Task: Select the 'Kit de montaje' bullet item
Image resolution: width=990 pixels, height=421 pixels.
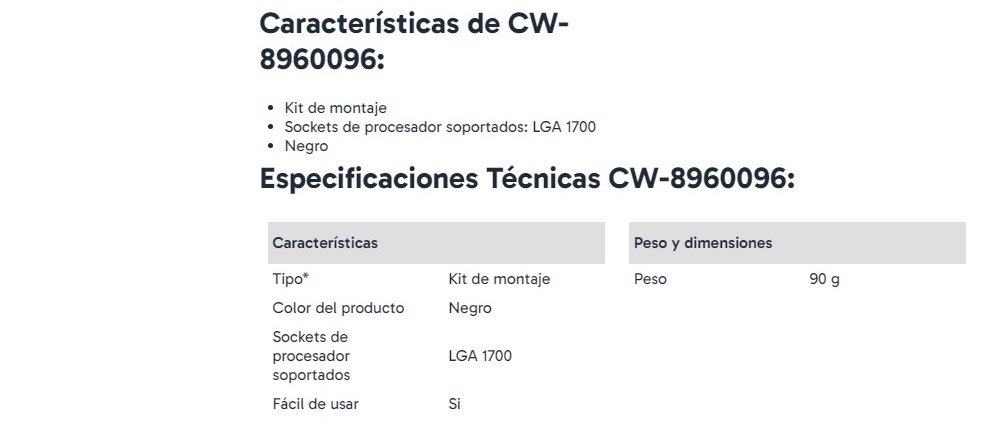Action: (335, 108)
